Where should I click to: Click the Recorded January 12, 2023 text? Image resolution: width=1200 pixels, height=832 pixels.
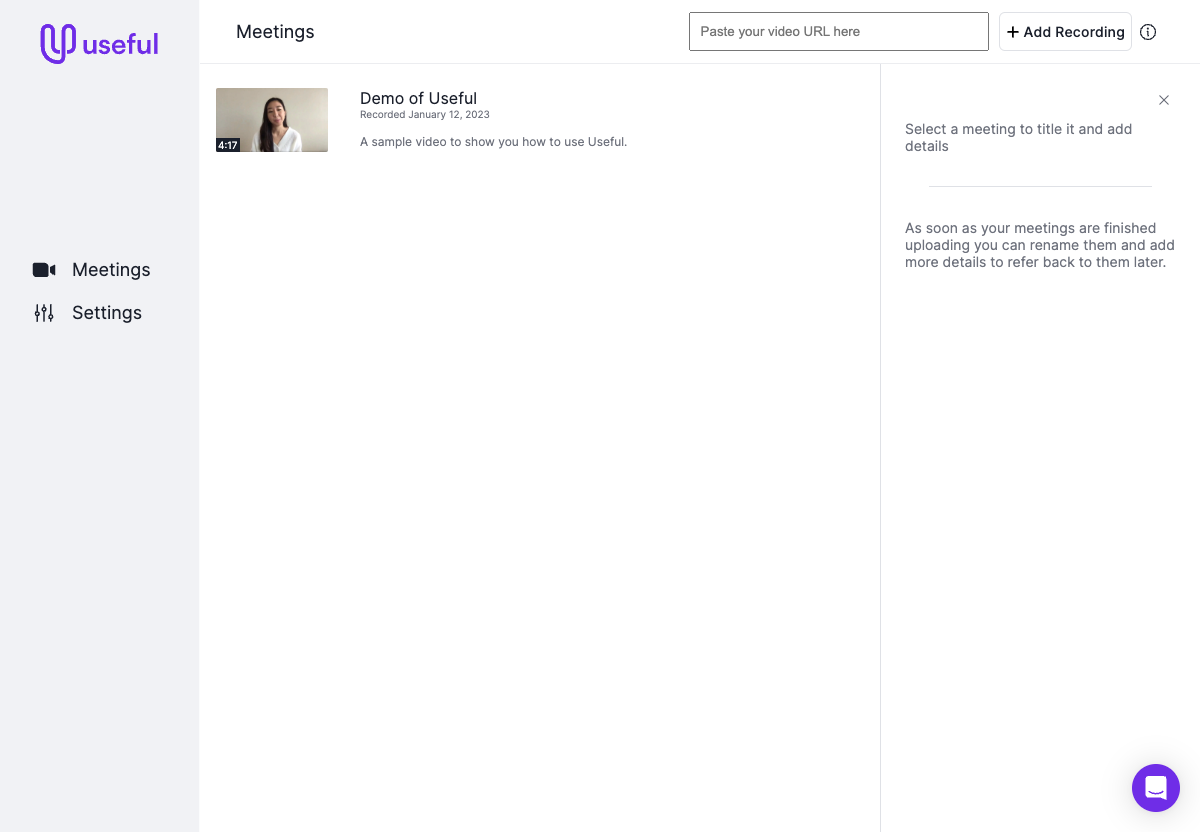coord(425,115)
